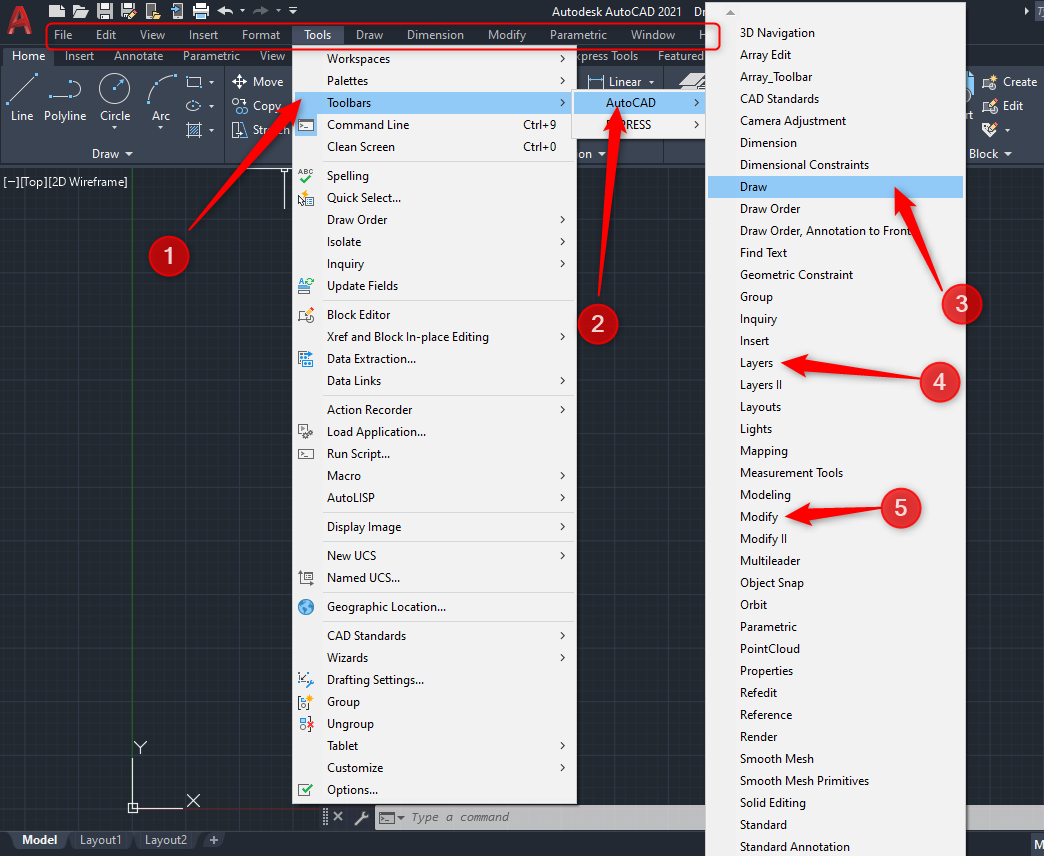Viewport: 1044px width, 856px height.
Task: Click the Save As icon with pencil
Action: 129,11
